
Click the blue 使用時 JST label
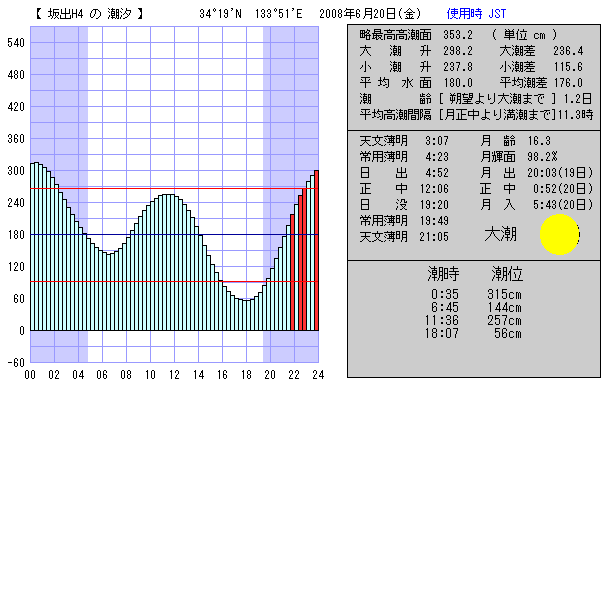pos(476,14)
